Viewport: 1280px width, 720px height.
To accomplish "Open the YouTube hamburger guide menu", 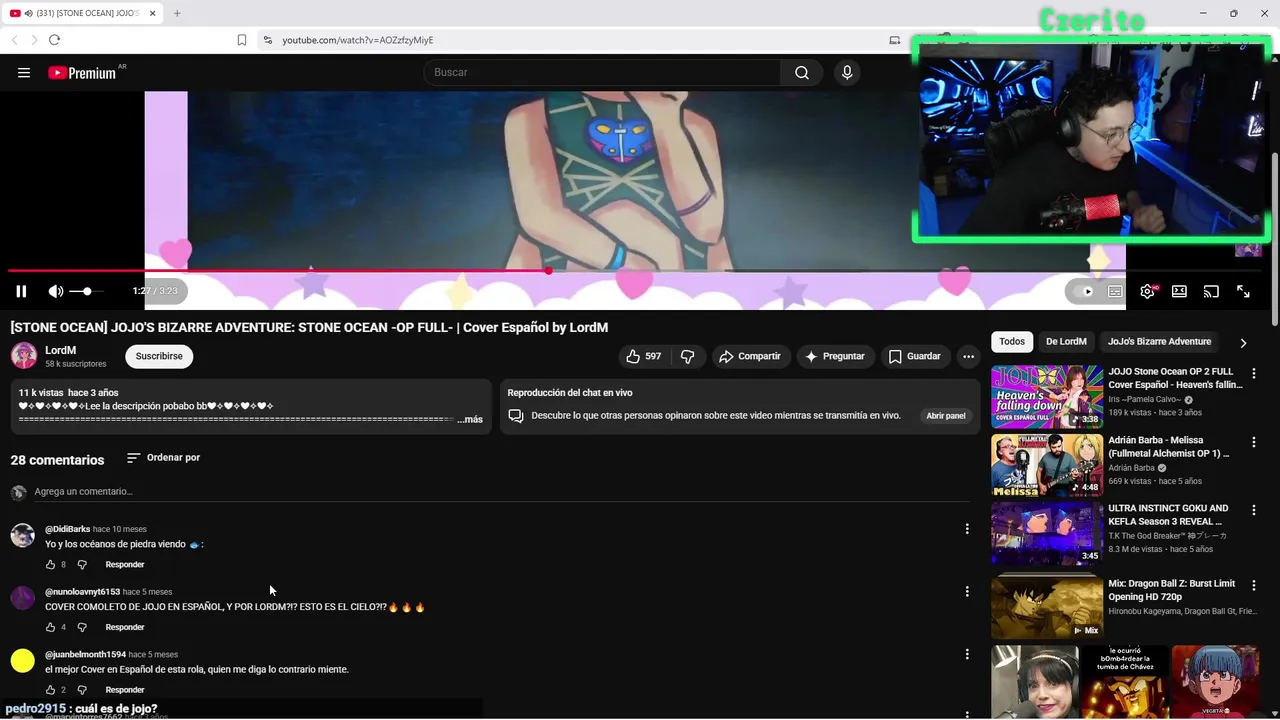I will point(24,72).
